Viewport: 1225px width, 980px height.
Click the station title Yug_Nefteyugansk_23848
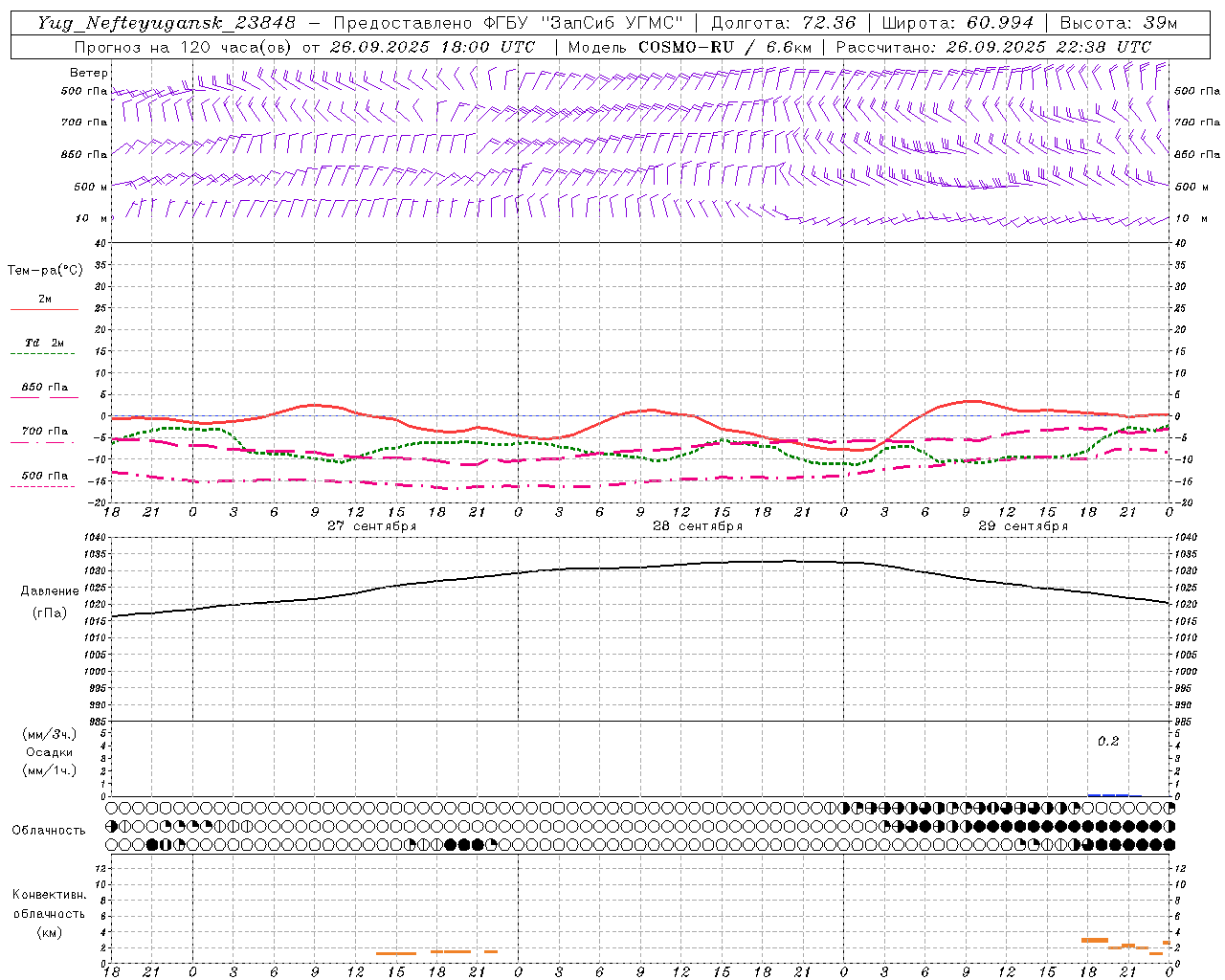coord(167,23)
